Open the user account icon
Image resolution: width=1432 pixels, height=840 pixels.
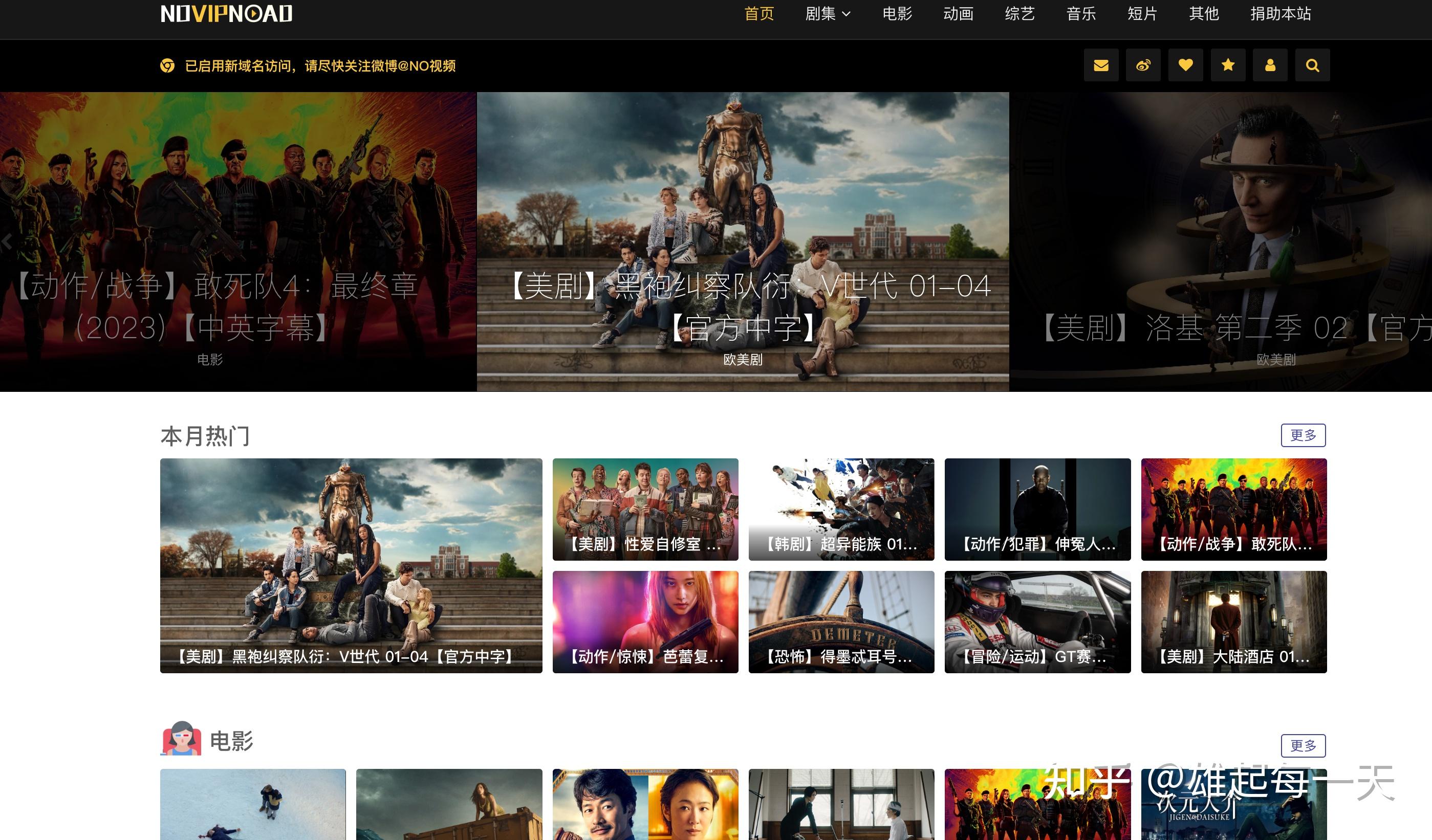pos(1270,65)
